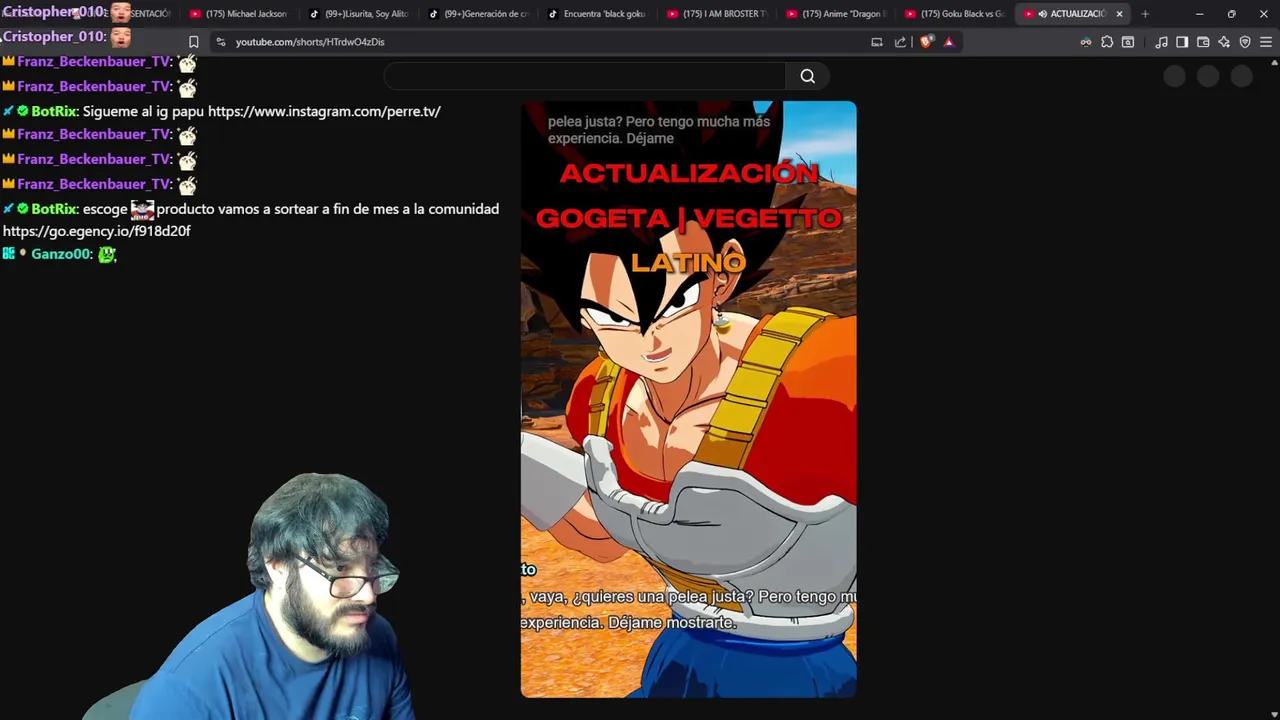
Task: Click the glasses extension icon in the toolbar
Action: coord(1086,42)
